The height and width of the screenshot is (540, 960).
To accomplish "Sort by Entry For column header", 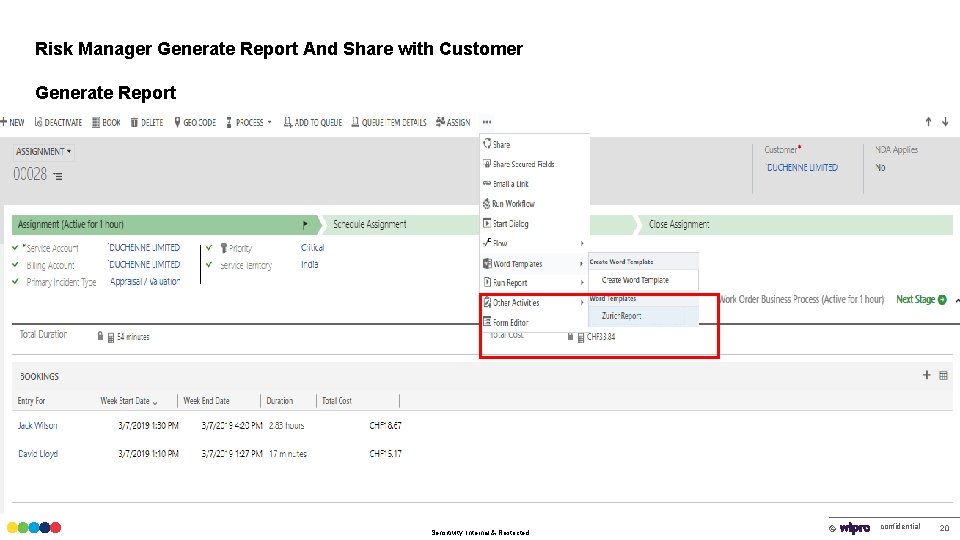I will point(31,401).
